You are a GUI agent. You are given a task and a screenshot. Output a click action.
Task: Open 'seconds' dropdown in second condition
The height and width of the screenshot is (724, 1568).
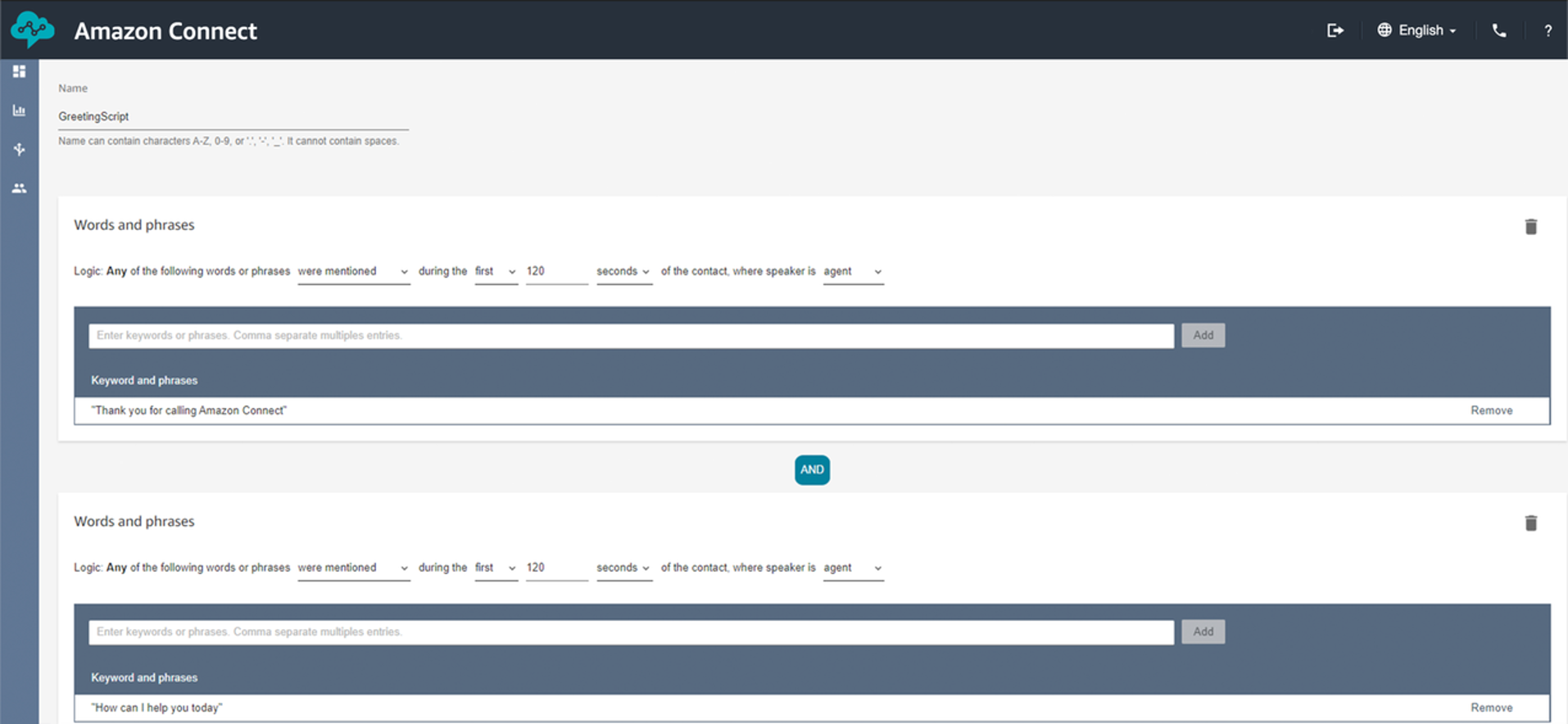(624, 568)
